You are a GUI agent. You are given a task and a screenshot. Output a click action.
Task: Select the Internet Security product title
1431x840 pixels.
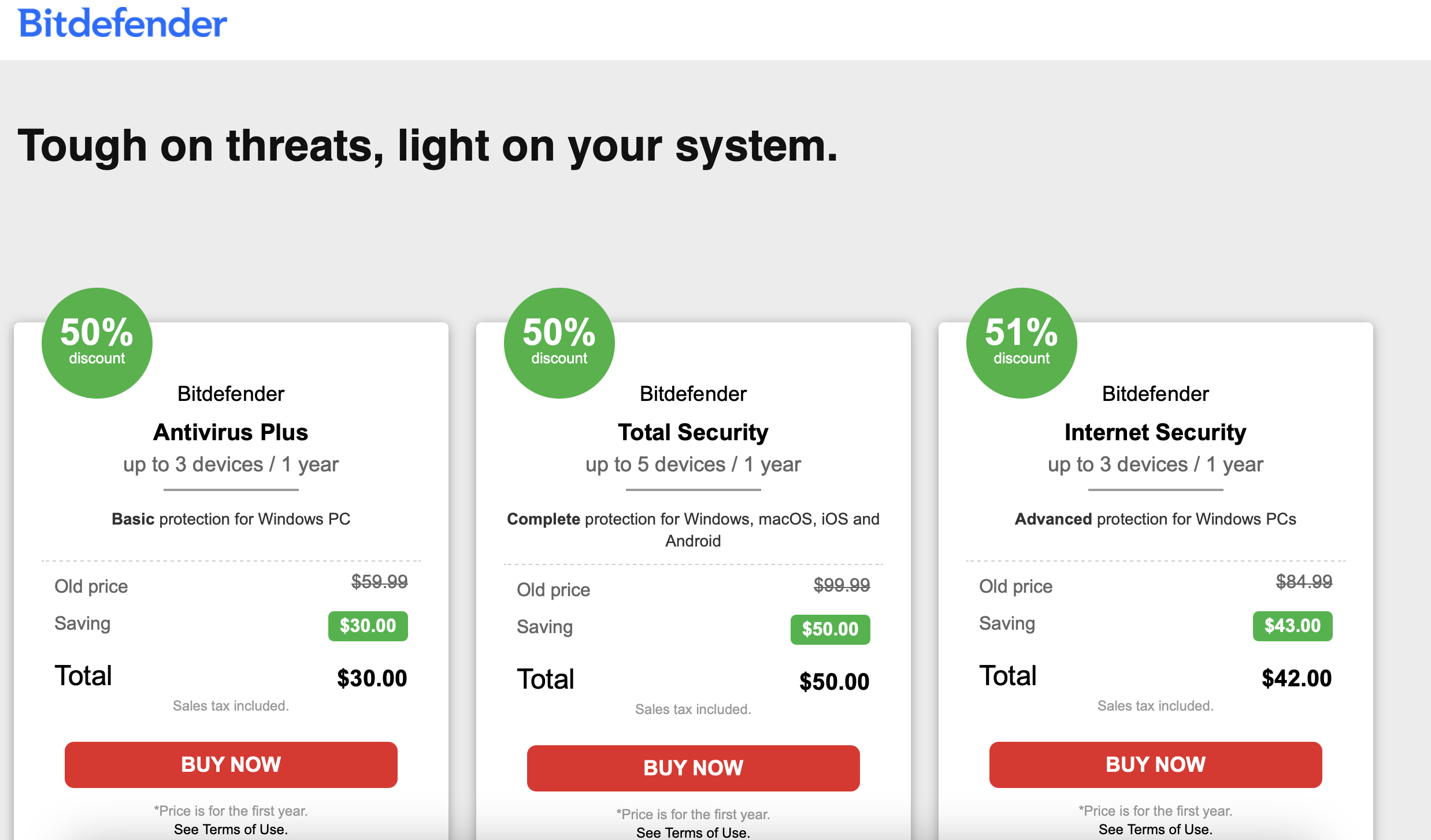[x=1155, y=432]
